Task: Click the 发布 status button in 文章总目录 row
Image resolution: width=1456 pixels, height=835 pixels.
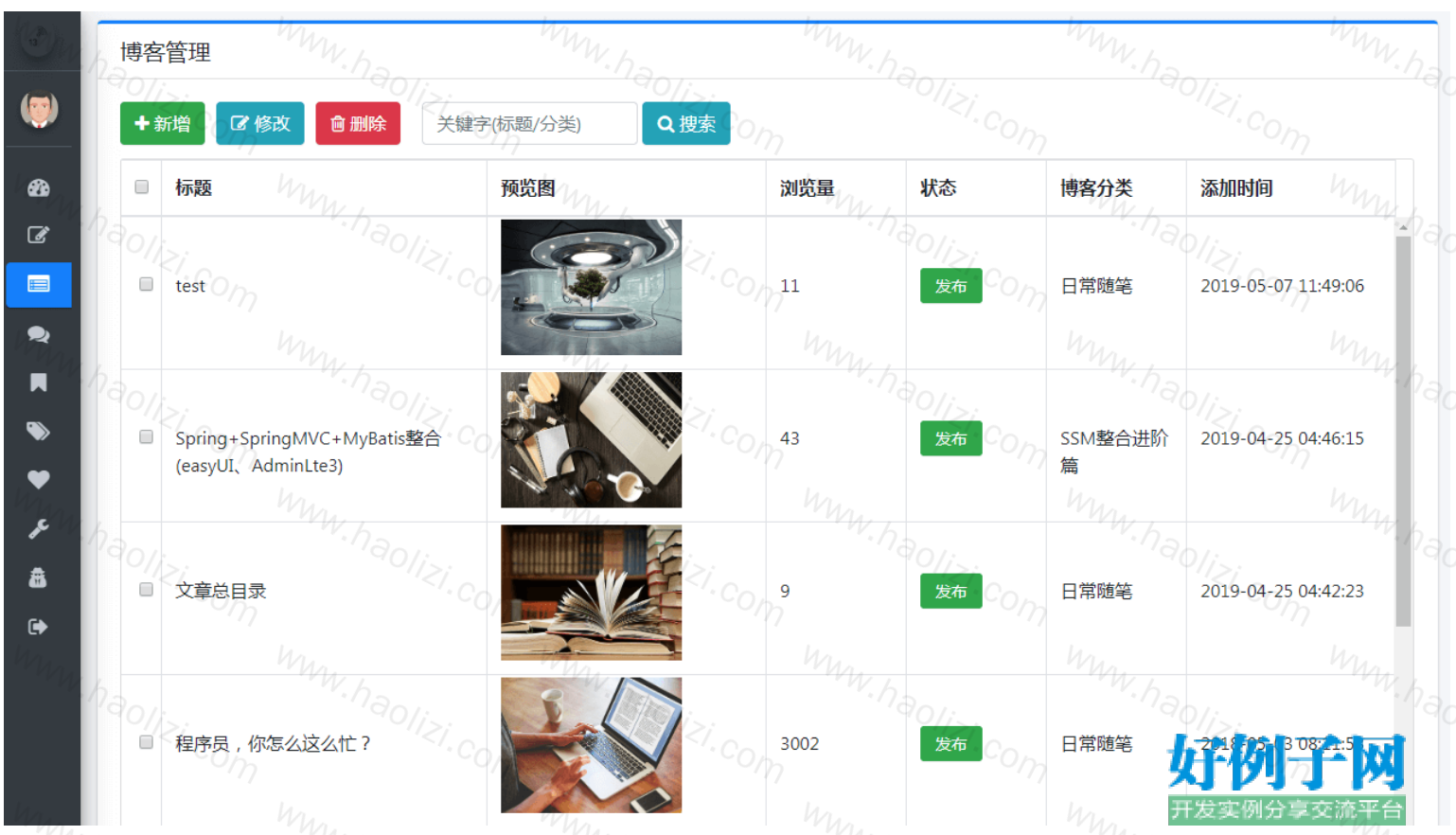Action: pyautogui.click(x=950, y=591)
